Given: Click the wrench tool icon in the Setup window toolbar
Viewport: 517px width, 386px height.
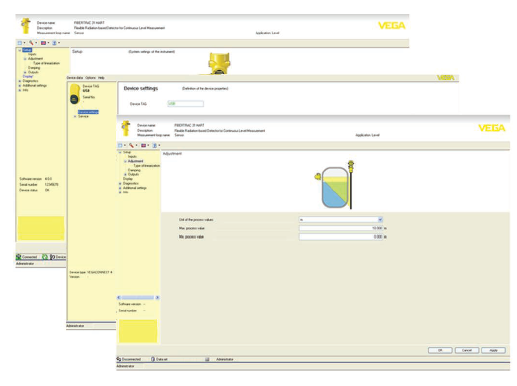Looking at the screenshot, I should tap(31, 43).
